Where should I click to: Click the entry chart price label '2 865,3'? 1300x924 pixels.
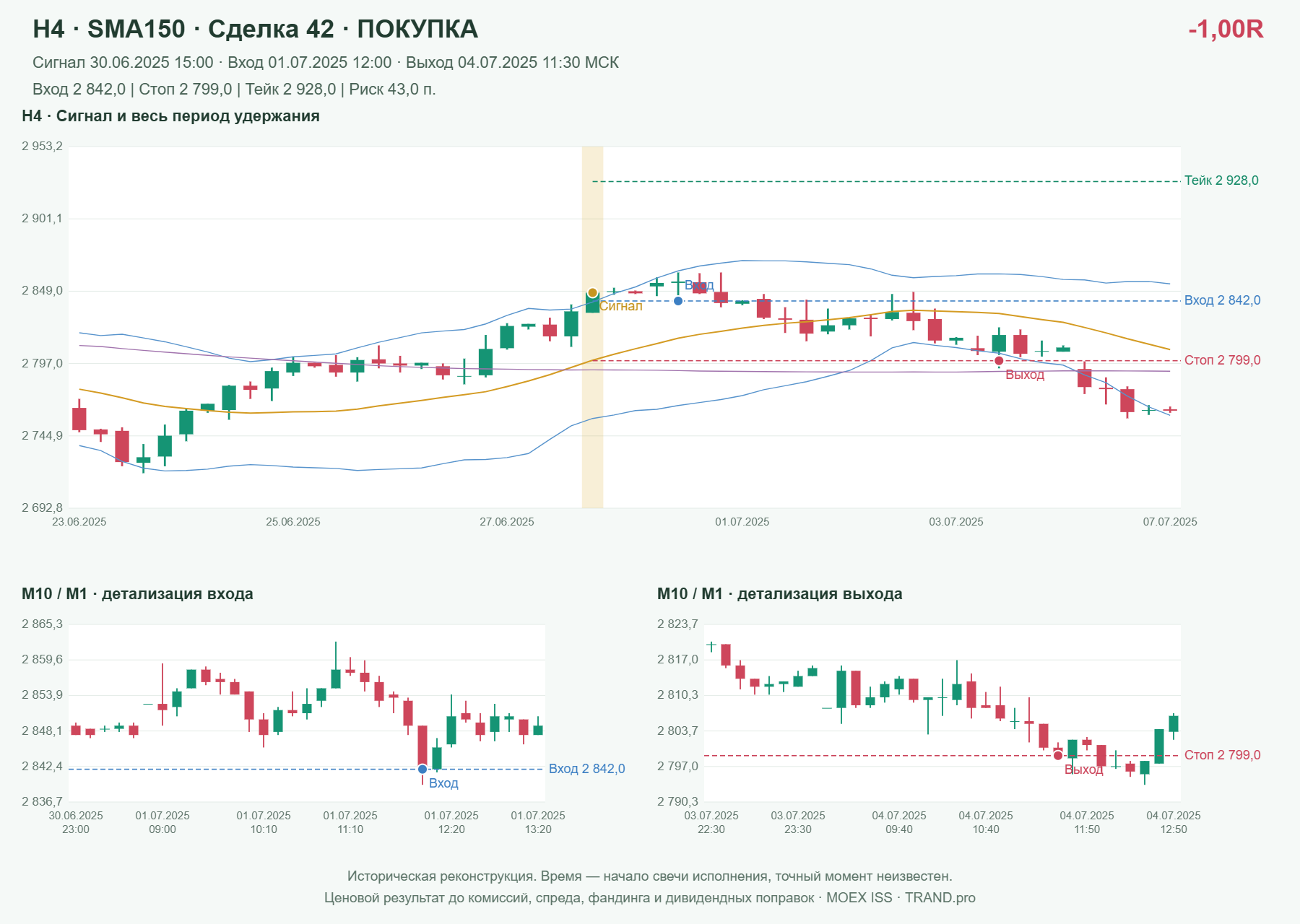click(x=42, y=624)
